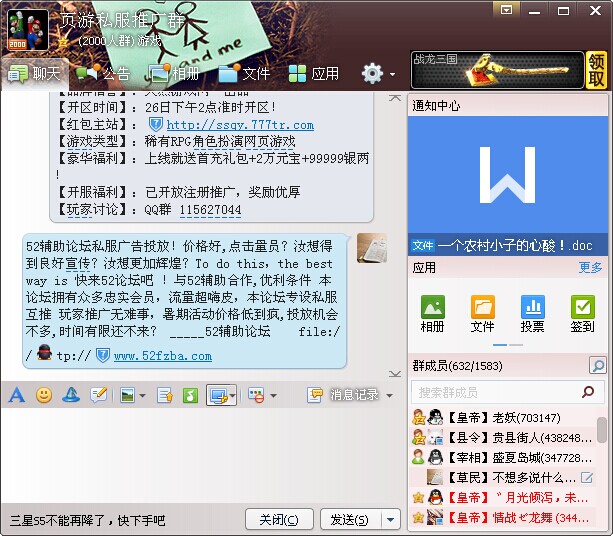Expand the send options dropdown arrow

point(391,520)
